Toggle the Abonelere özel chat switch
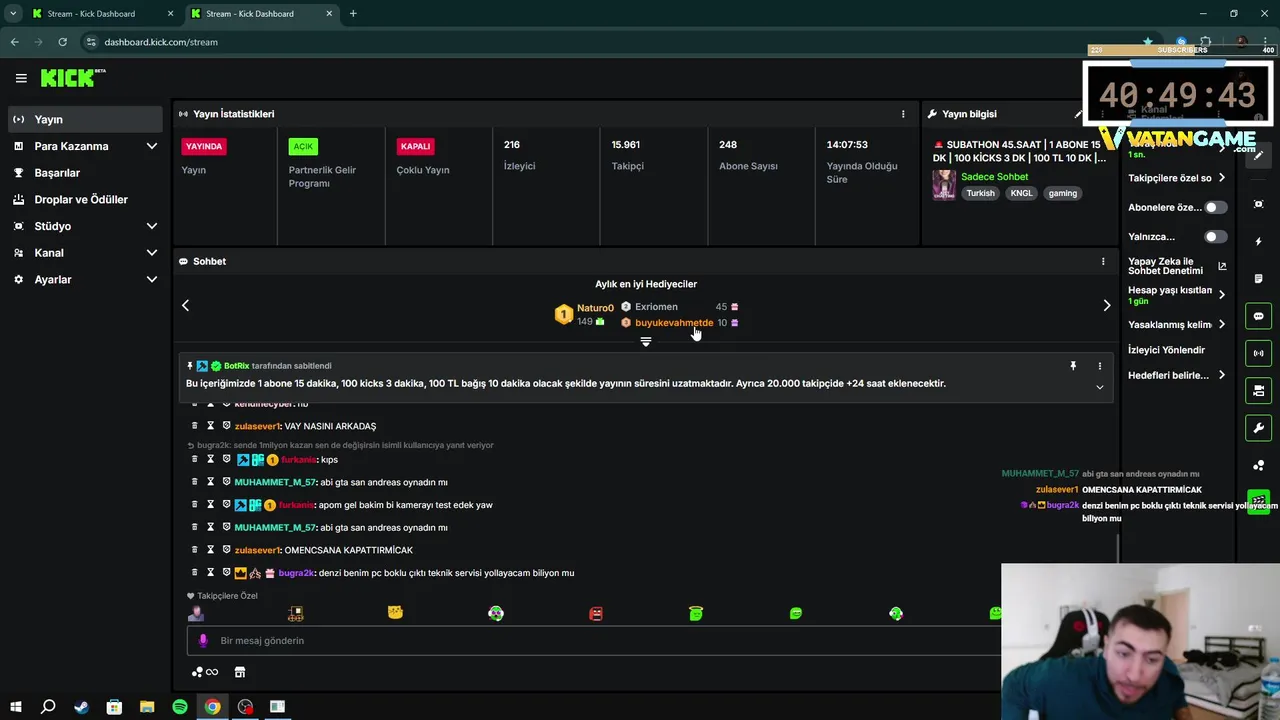The height and width of the screenshot is (720, 1280). click(x=1215, y=207)
